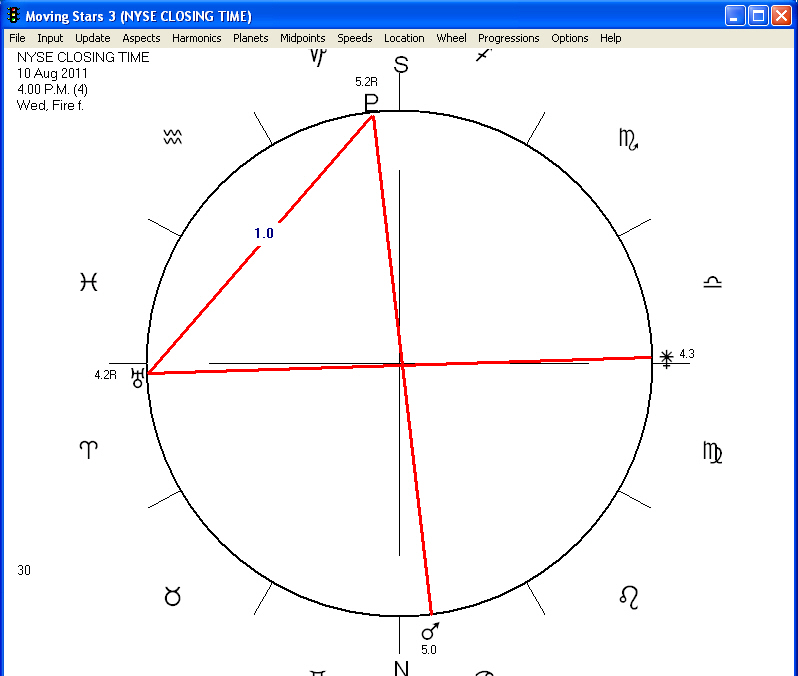Click the Pluto position label 5.2R
Image resolution: width=798 pixels, height=676 pixels.
coord(366,81)
